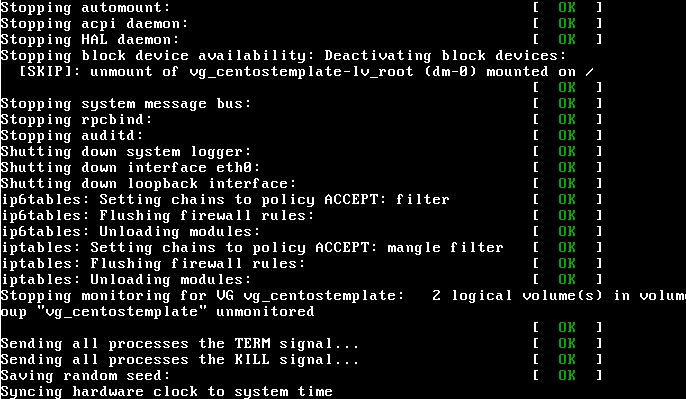686x399 pixels.
Task: Click the OK status for Stopping automount
Action: [x=567, y=7]
